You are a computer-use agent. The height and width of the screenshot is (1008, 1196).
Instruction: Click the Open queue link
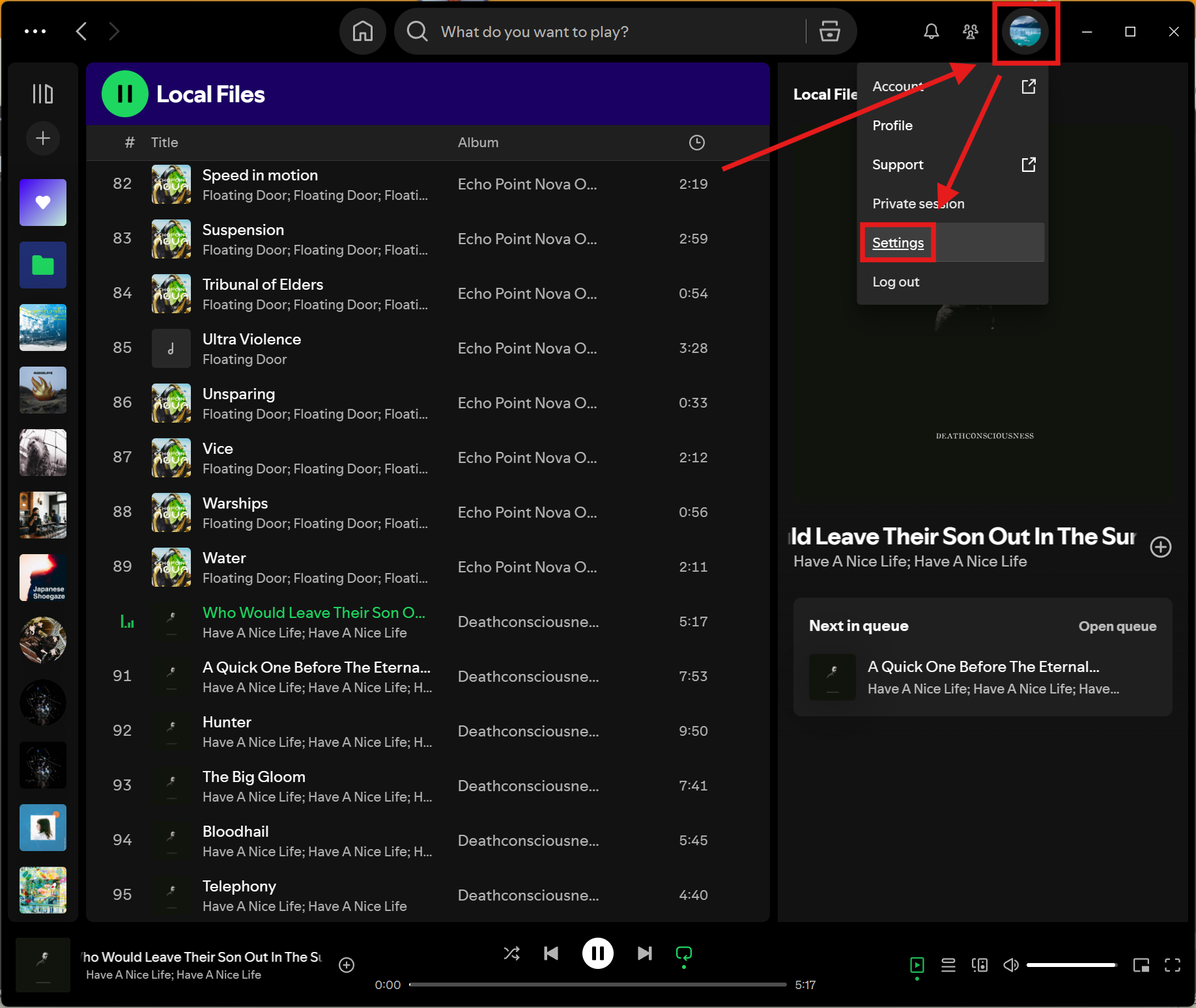(x=1117, y=626)
